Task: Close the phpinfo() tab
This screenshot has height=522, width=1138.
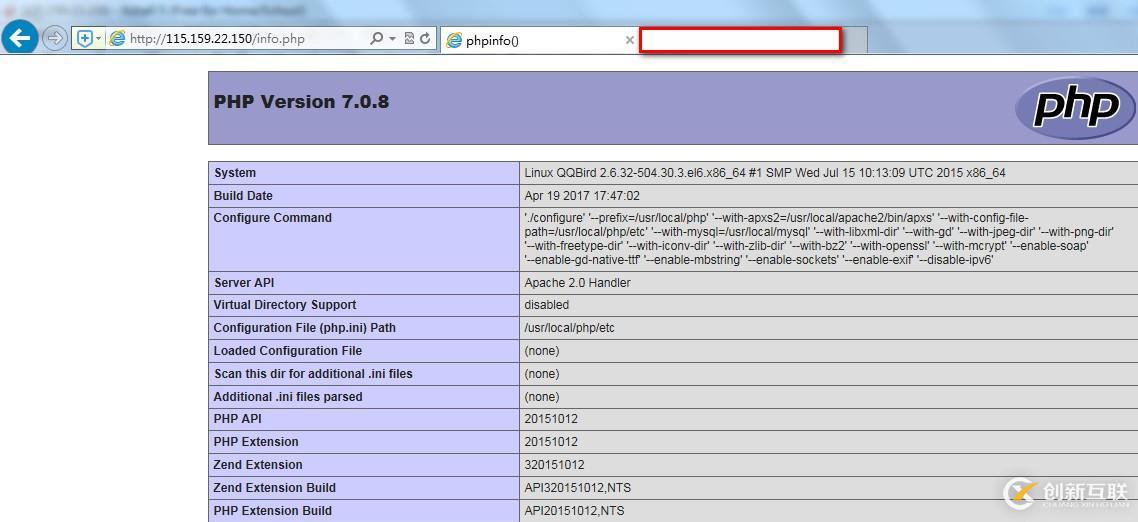Action: [629, 40]
